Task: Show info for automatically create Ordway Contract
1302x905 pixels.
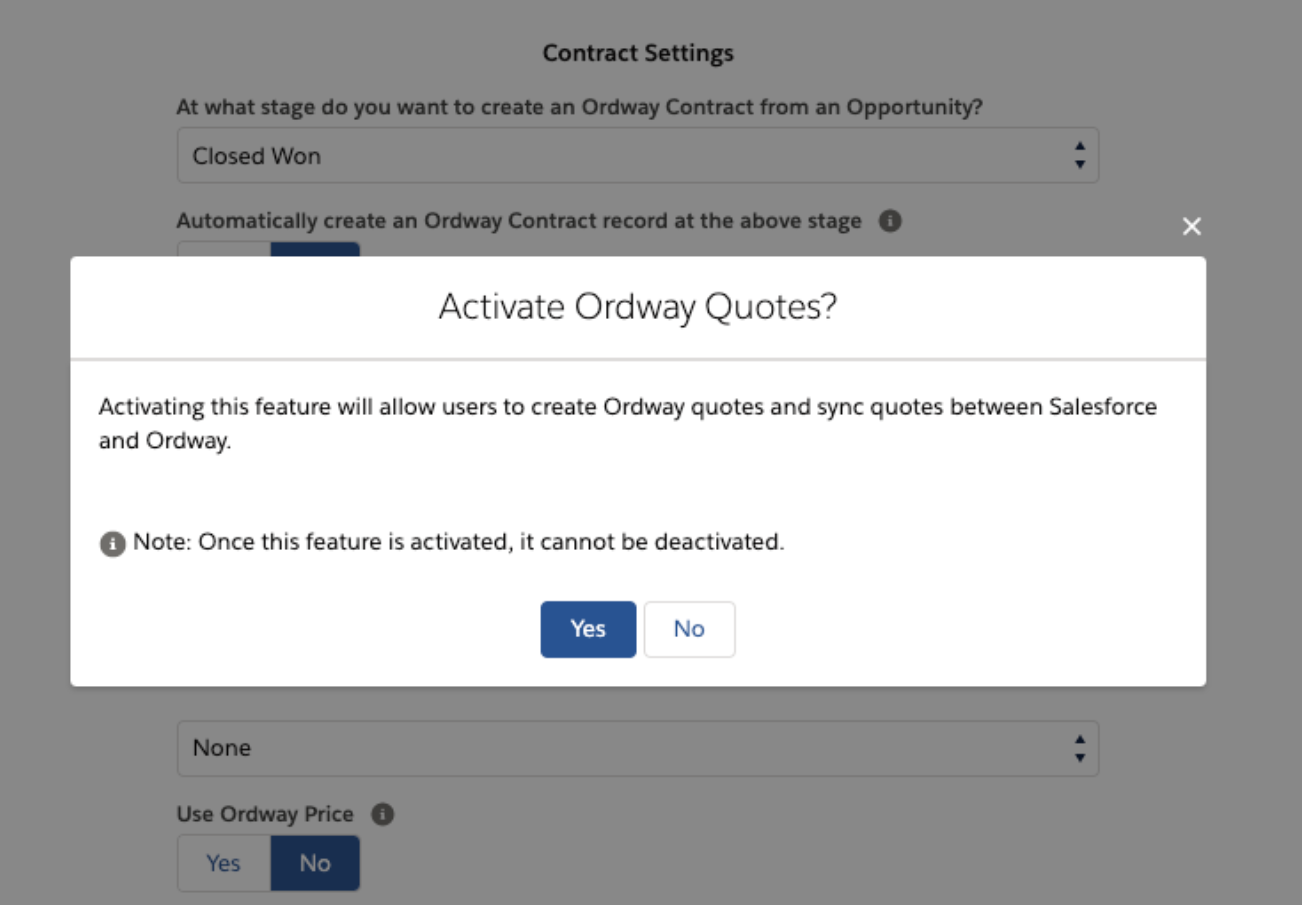Action: [890, 221]
